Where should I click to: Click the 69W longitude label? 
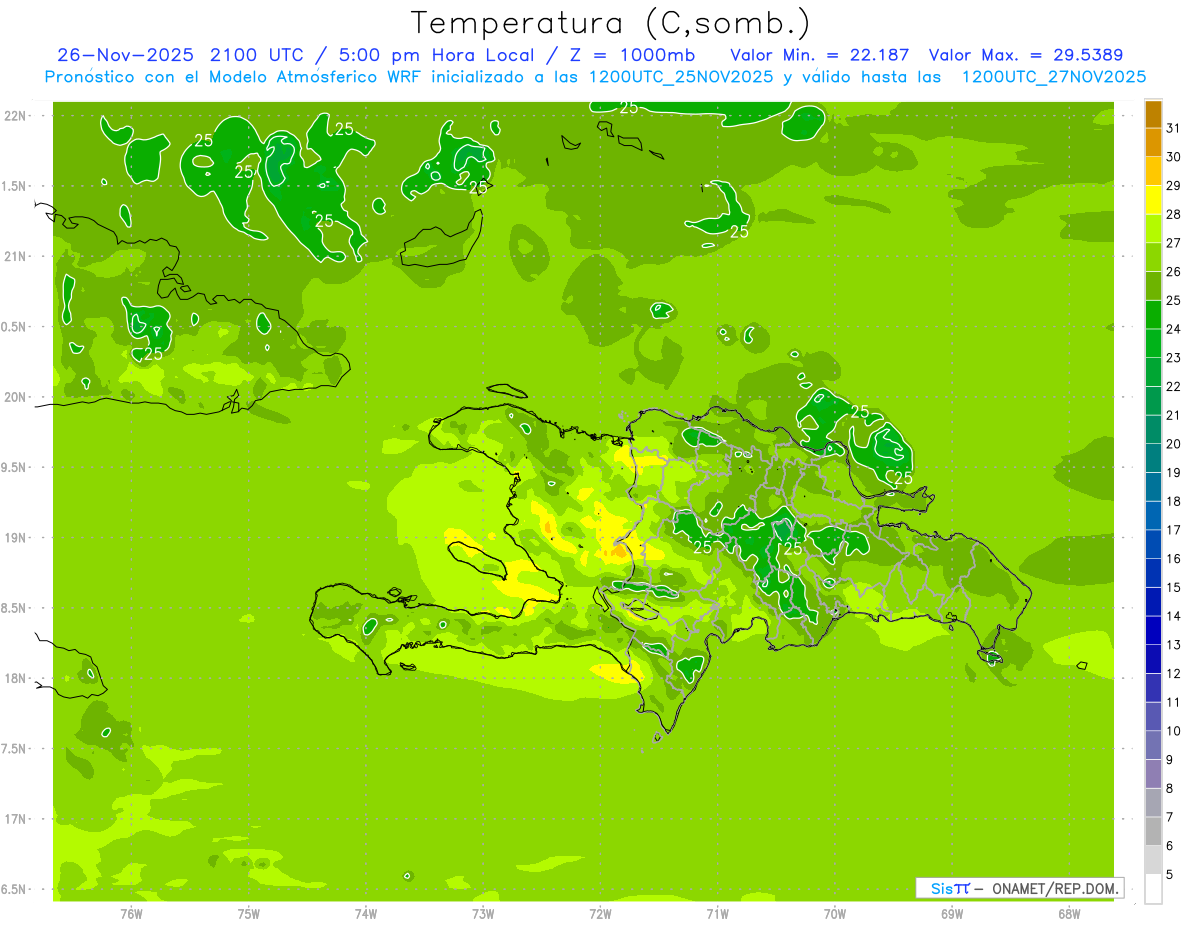tap(952, 913)
